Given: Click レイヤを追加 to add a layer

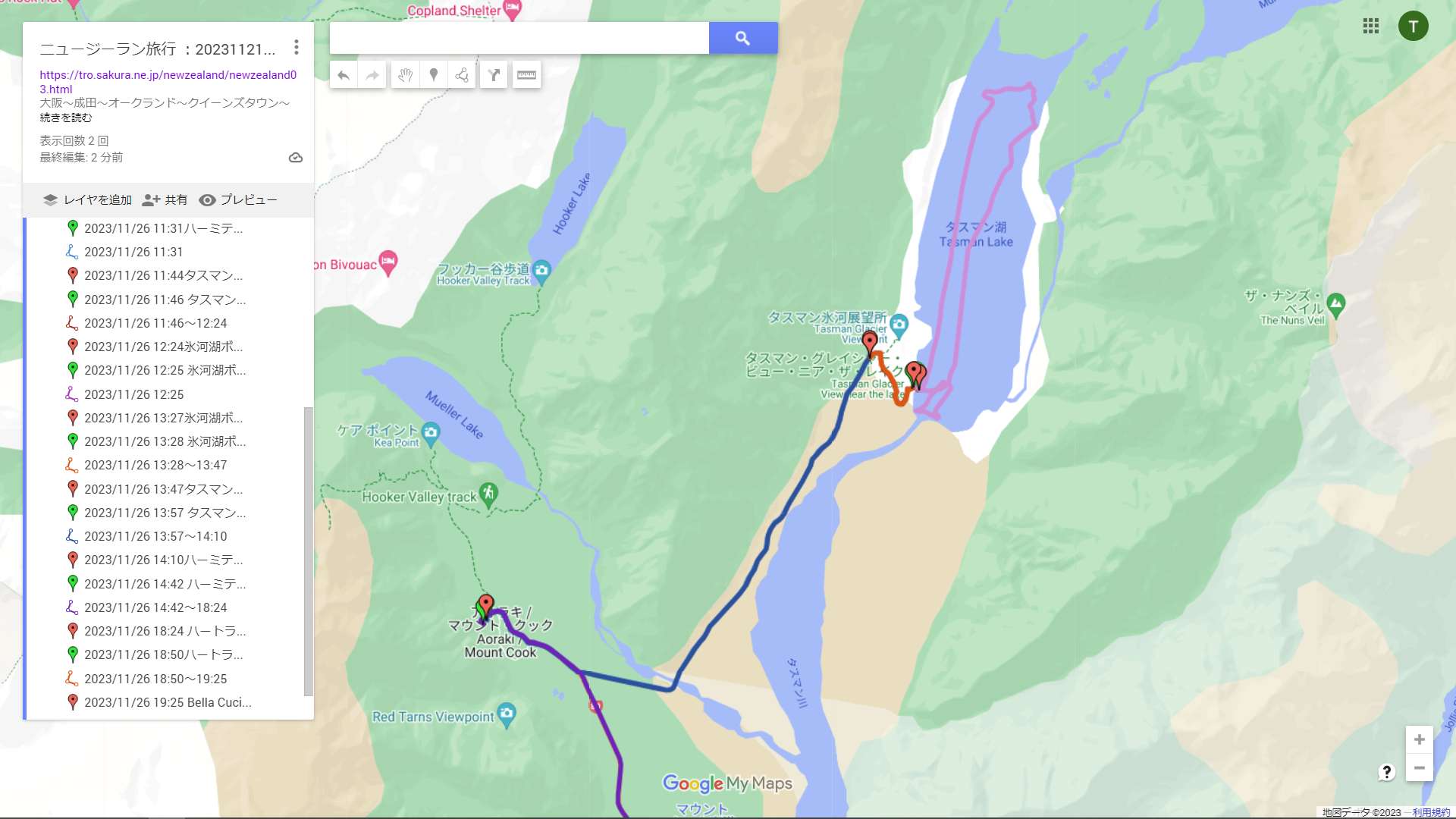Looking at the screenshot, I should 87,200.
